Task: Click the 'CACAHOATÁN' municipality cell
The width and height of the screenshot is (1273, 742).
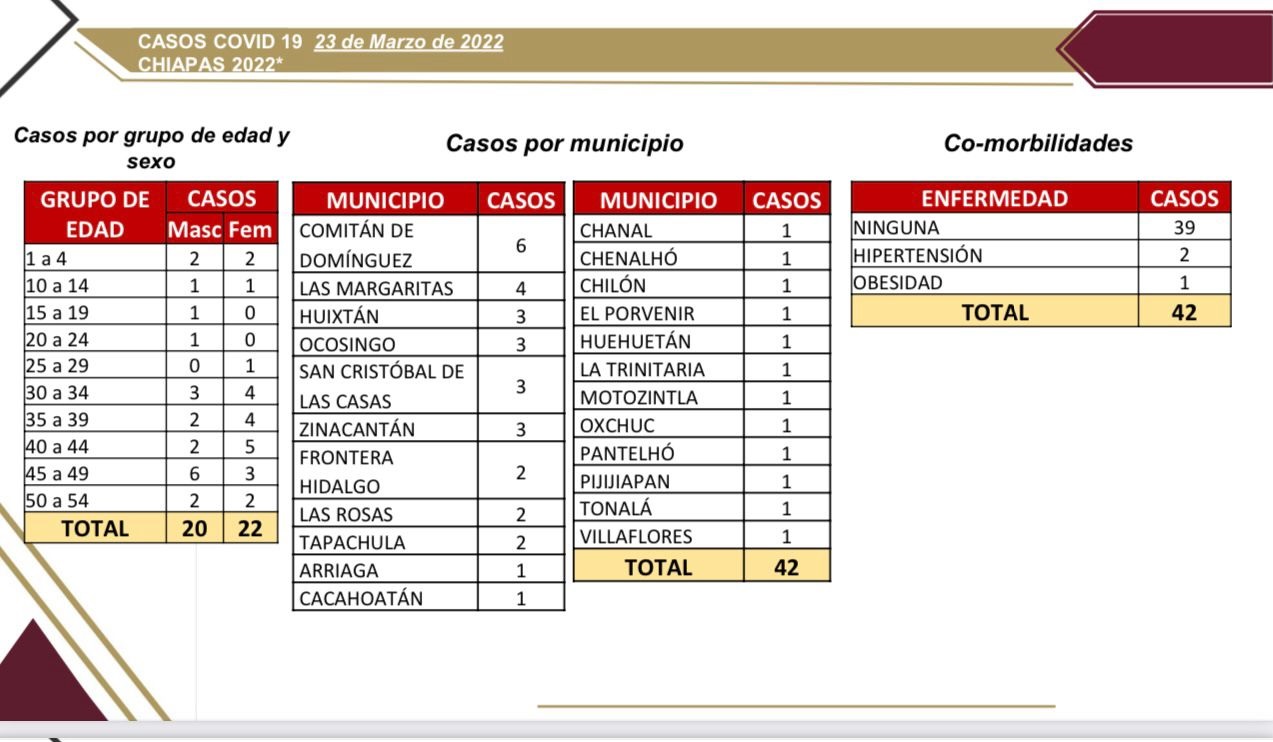Action: pos(385,598)
